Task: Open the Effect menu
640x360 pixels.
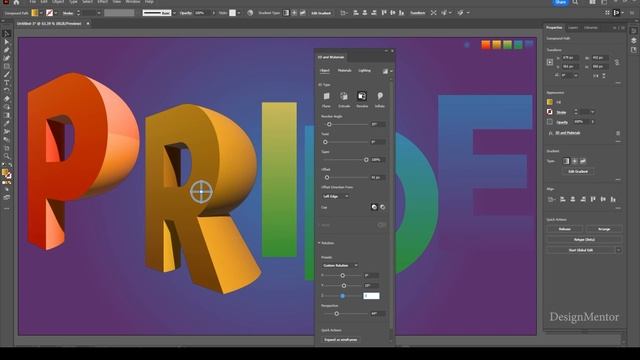Action: [x=102, y=2]
